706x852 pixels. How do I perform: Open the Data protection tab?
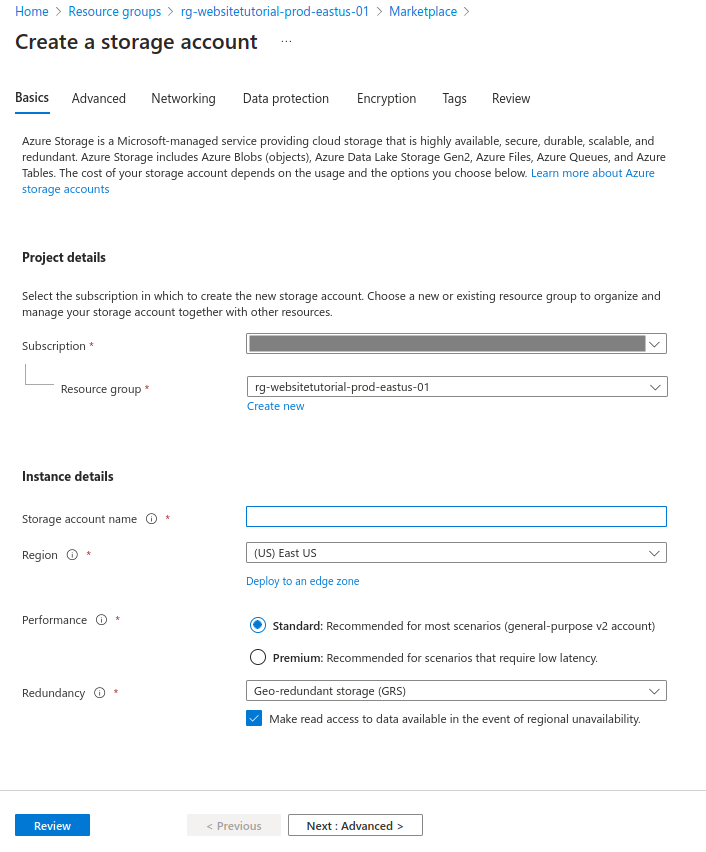[286, 98]
